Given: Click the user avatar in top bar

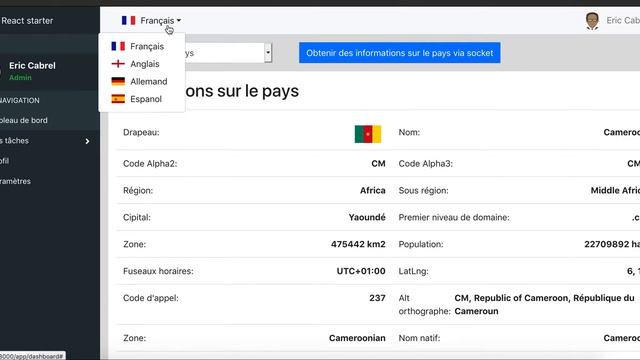Looking at the screenshot, I should 592,21.
